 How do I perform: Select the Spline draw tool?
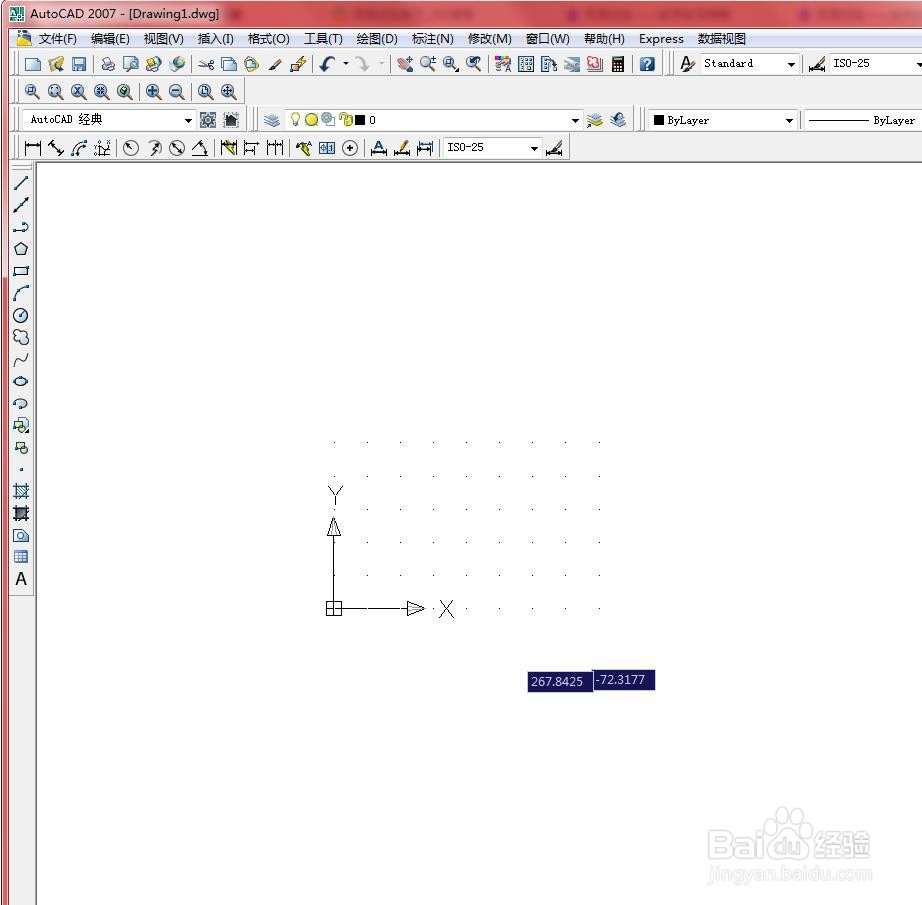(x=21, y=359)
